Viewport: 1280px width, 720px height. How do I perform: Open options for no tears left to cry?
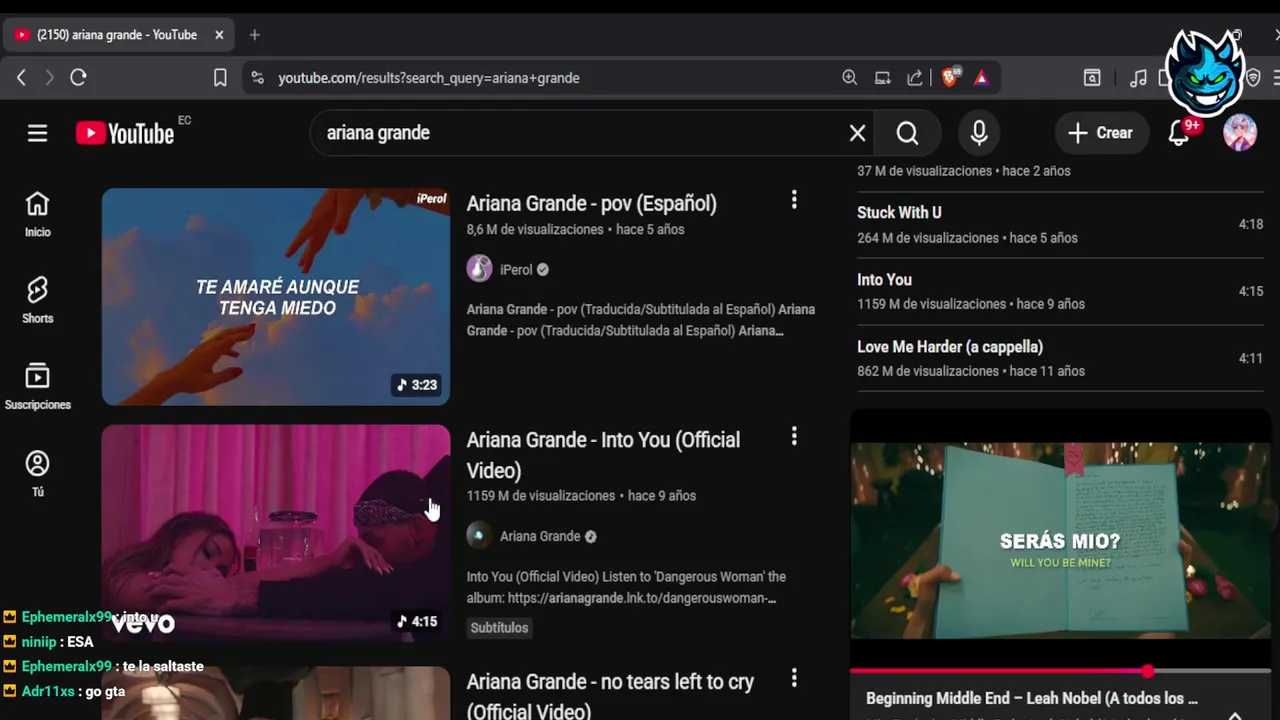[794, 678]
